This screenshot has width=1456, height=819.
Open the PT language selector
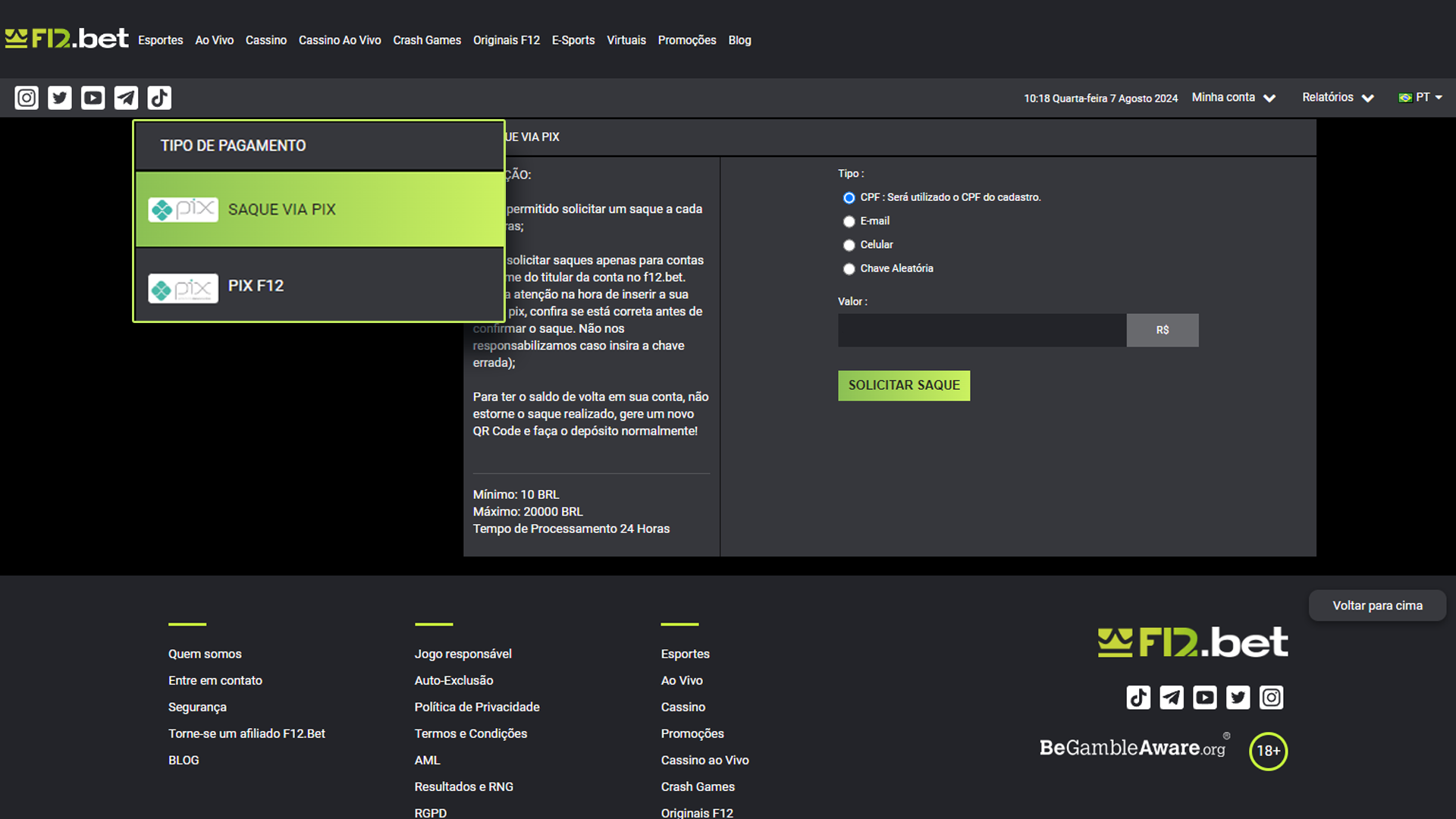(1420, 97)
